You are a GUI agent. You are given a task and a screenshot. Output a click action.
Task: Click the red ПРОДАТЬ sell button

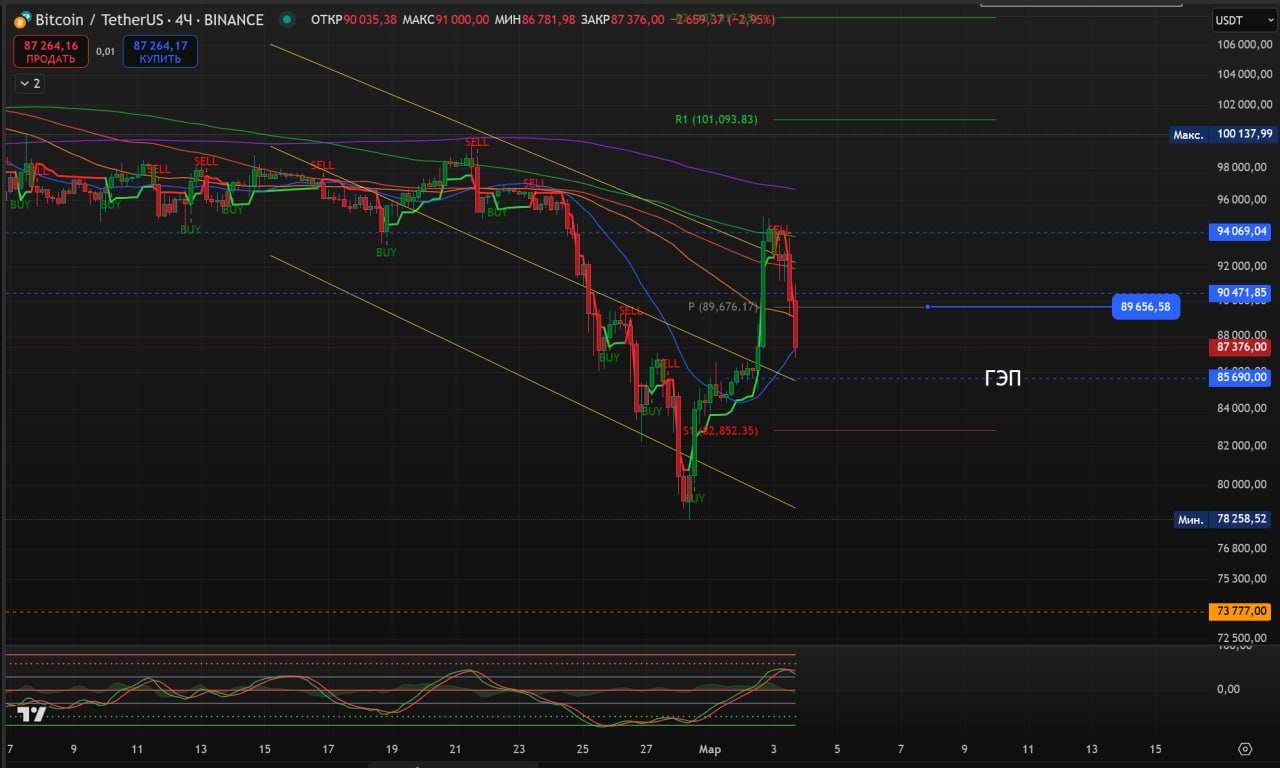(x=50, y=52)
